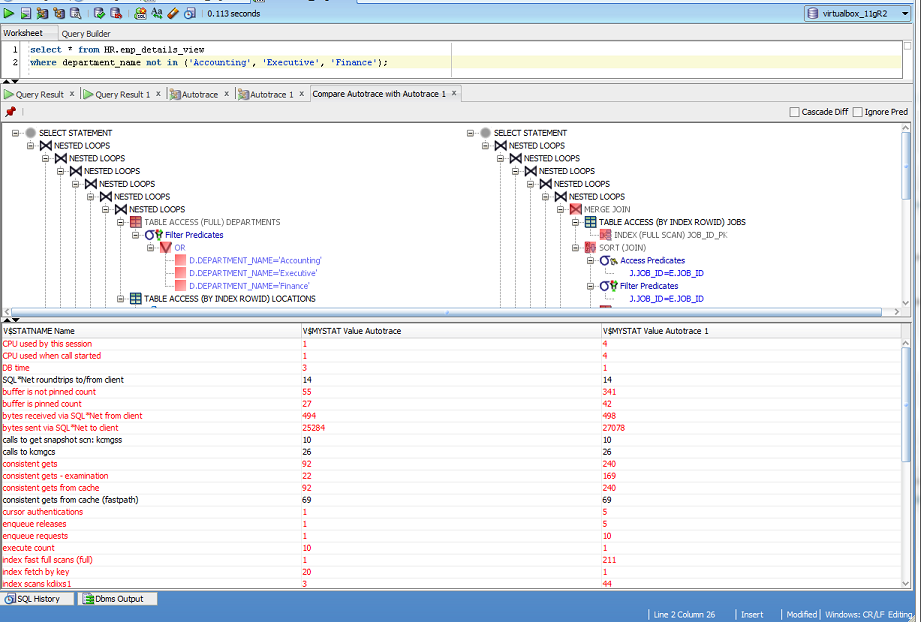Screen dimensions: 921x622
Task: Run the statement with the green arrow
Action: pyautogui.click(x=8, y=13)
